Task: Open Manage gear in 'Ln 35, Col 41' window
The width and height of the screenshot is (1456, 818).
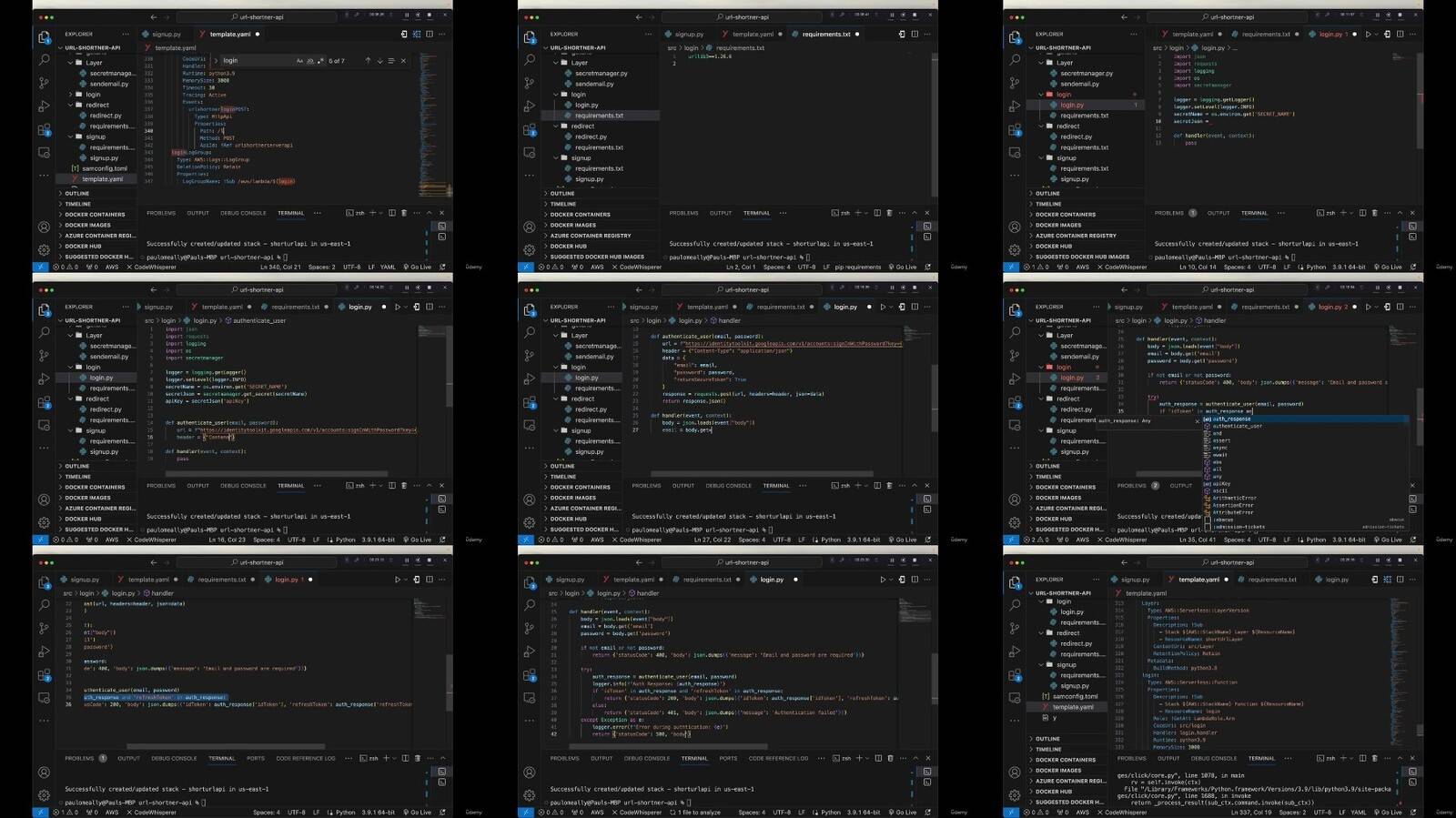Action: pos(1015,522)
